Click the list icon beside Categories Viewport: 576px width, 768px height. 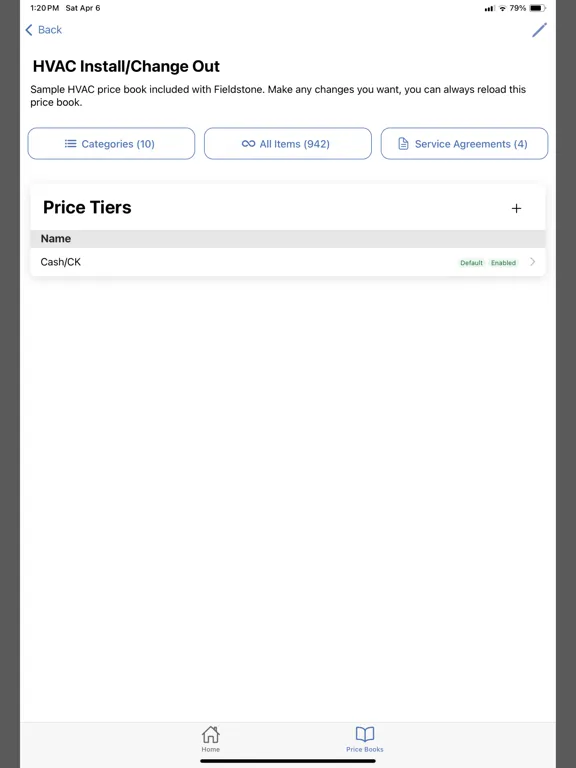point(71,144)
